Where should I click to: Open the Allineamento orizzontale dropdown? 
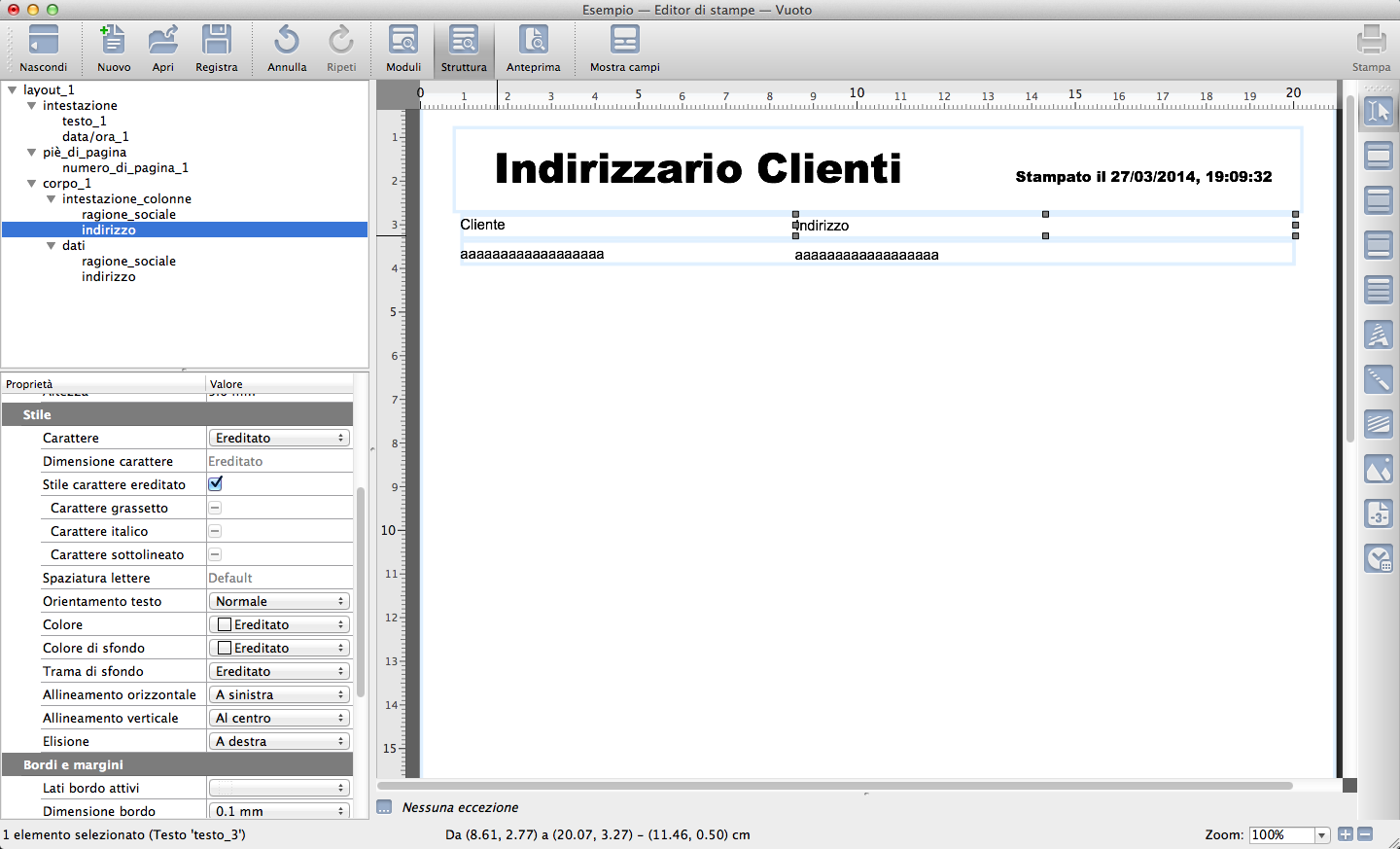(279, 694)
